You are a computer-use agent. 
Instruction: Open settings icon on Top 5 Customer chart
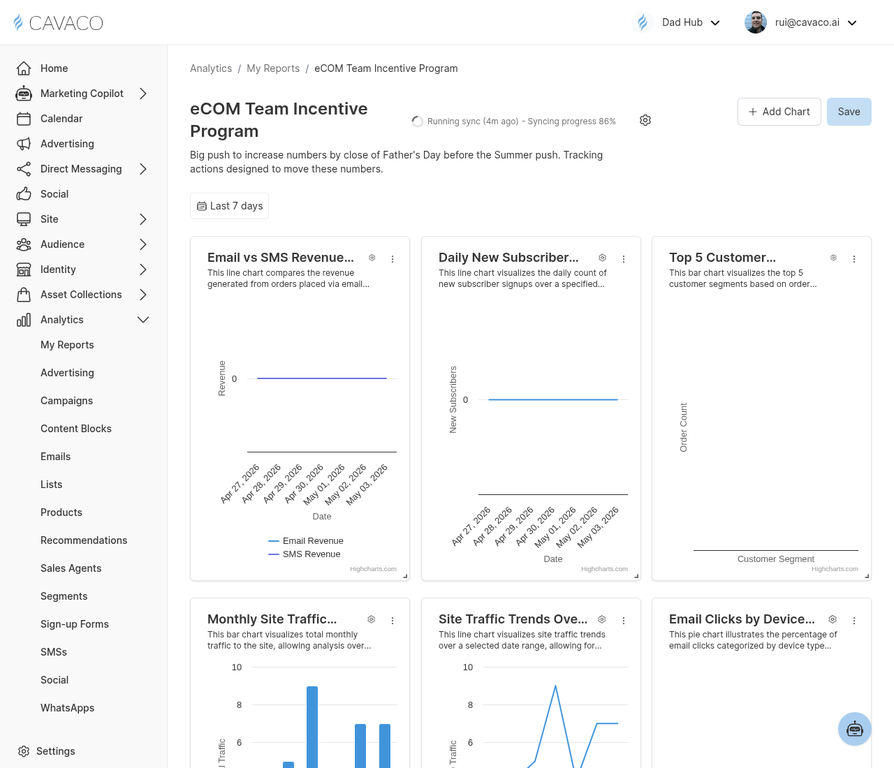coord(833,258)
